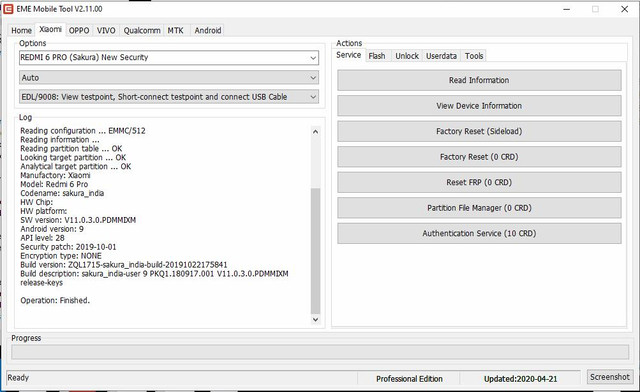Image resolution: width=640 pixels, height=392 pixels.
Task: Click the 'Build version: ZQL1715-sakura_india' line
Action: tap(124, 265)
